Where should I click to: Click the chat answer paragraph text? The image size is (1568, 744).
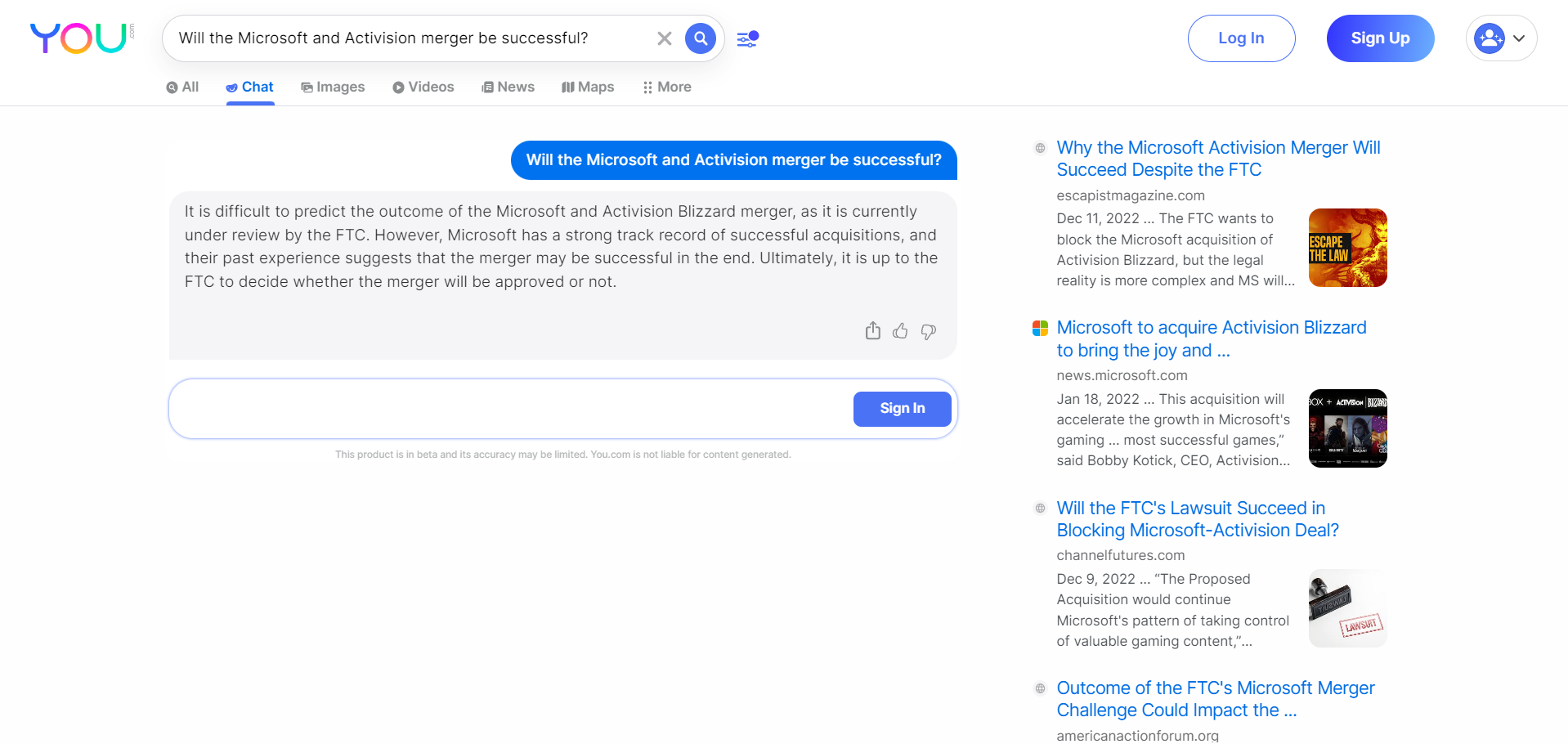point(562,246)
